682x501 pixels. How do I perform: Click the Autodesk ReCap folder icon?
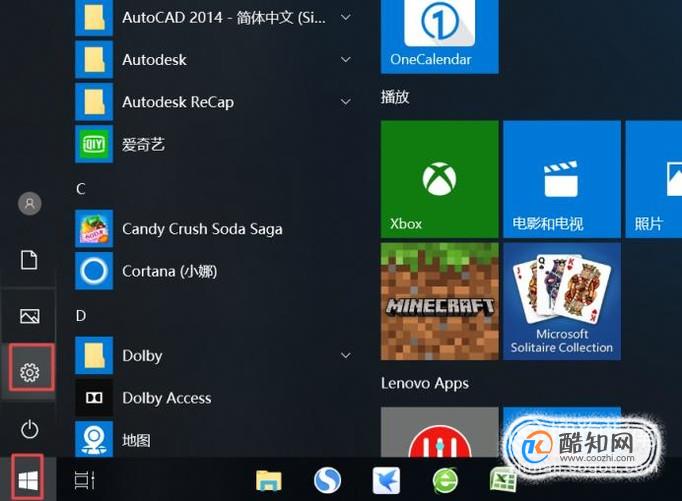tap(94, 102)
